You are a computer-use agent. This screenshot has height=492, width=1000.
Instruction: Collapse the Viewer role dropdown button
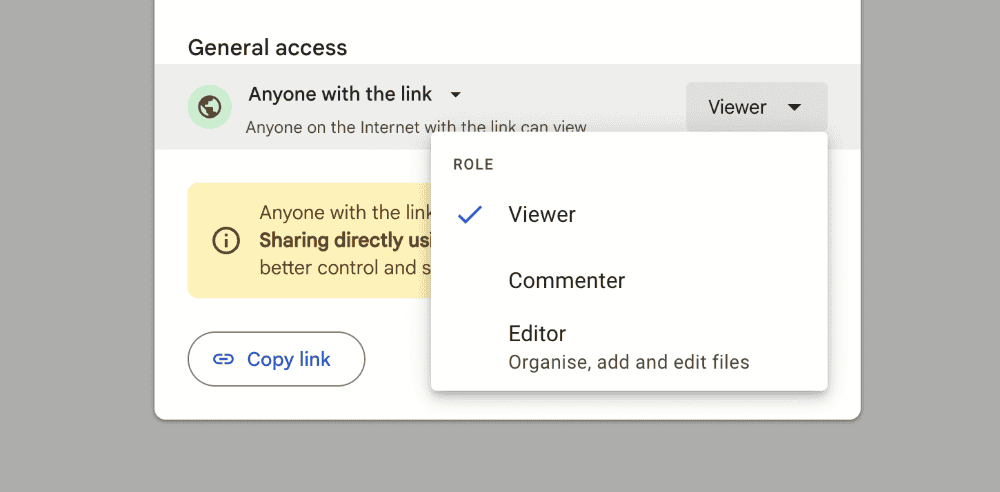pyautogui.click(x=755, y=107)
